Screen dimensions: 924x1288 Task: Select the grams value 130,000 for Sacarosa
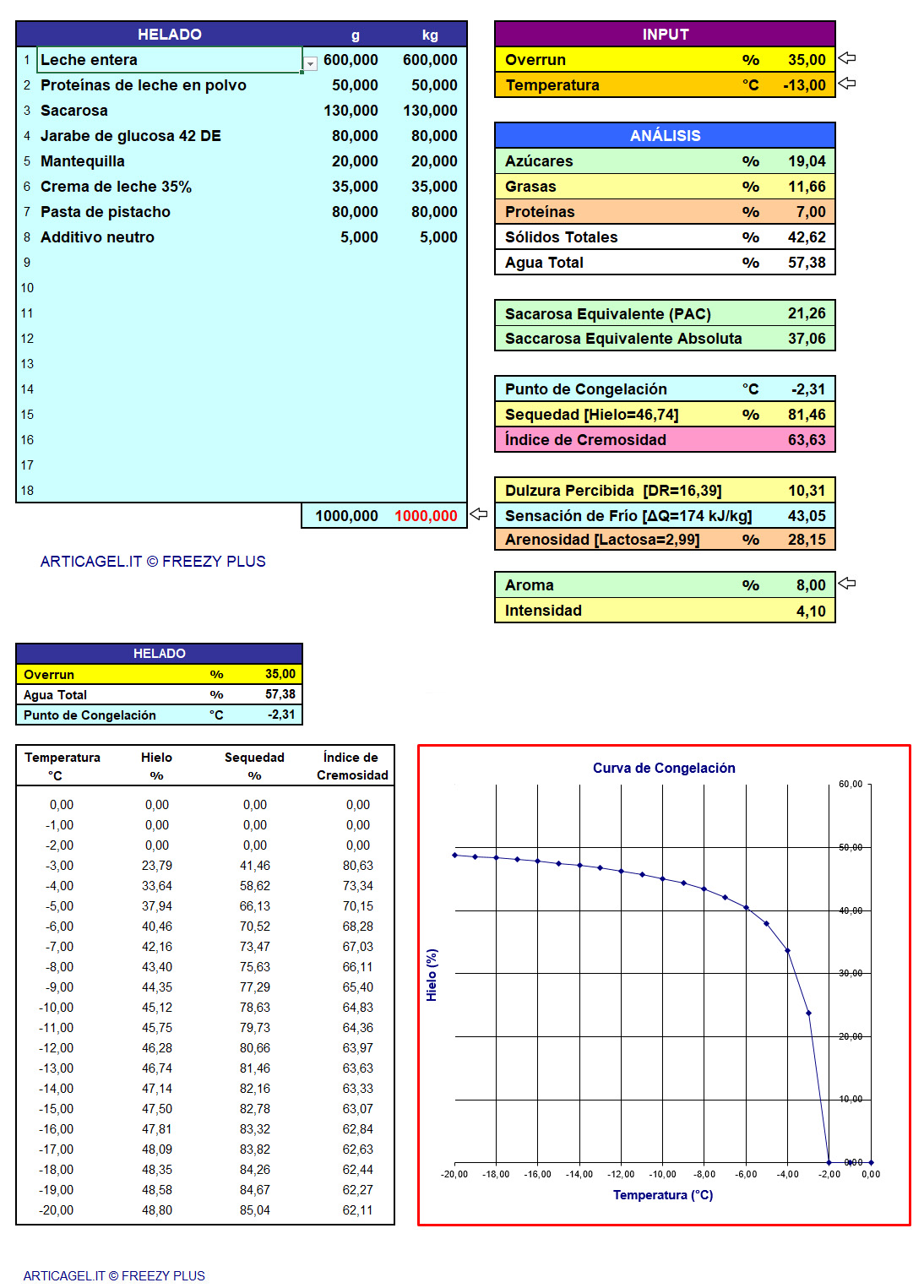coord(351,111)
